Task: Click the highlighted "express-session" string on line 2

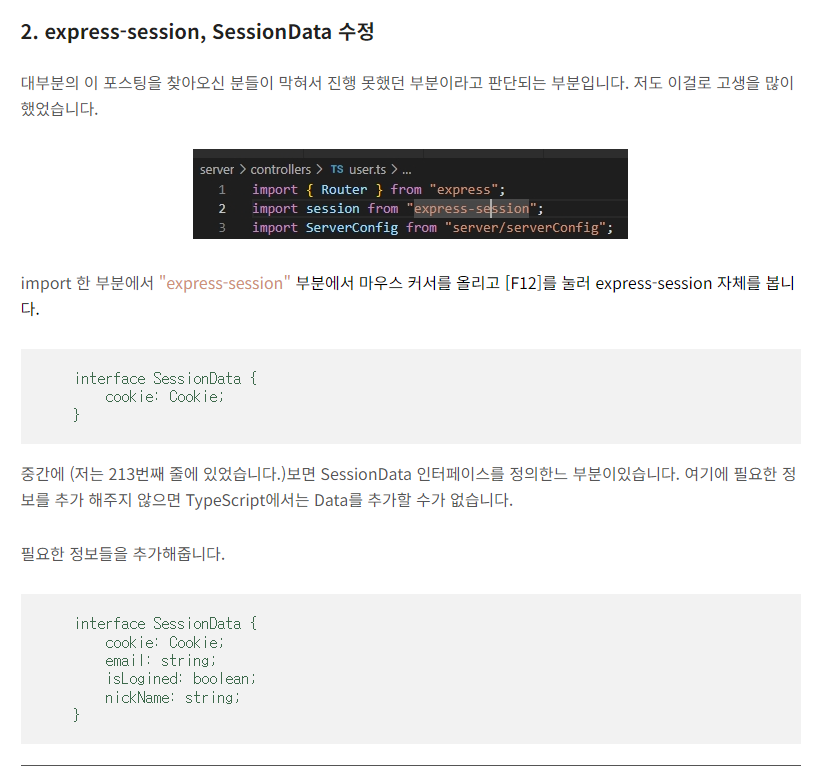Action: 471,208
